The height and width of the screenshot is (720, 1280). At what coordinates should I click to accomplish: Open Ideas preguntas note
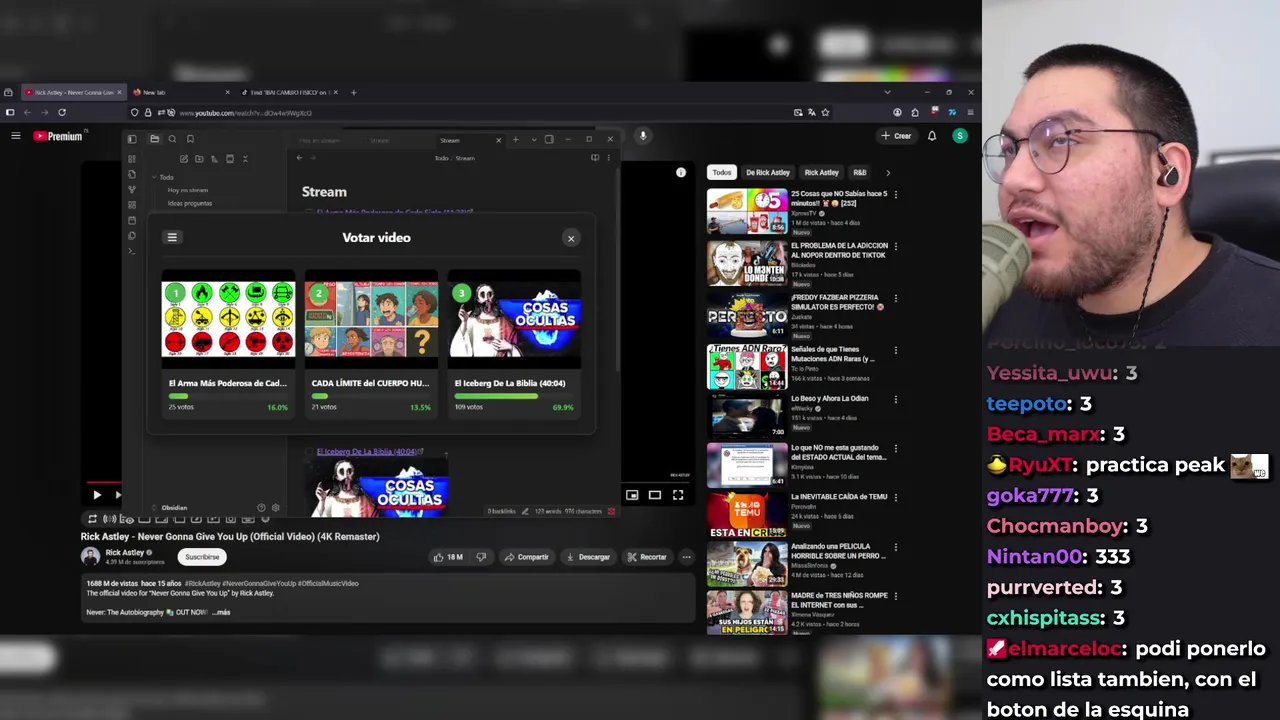tap(190, 203)
